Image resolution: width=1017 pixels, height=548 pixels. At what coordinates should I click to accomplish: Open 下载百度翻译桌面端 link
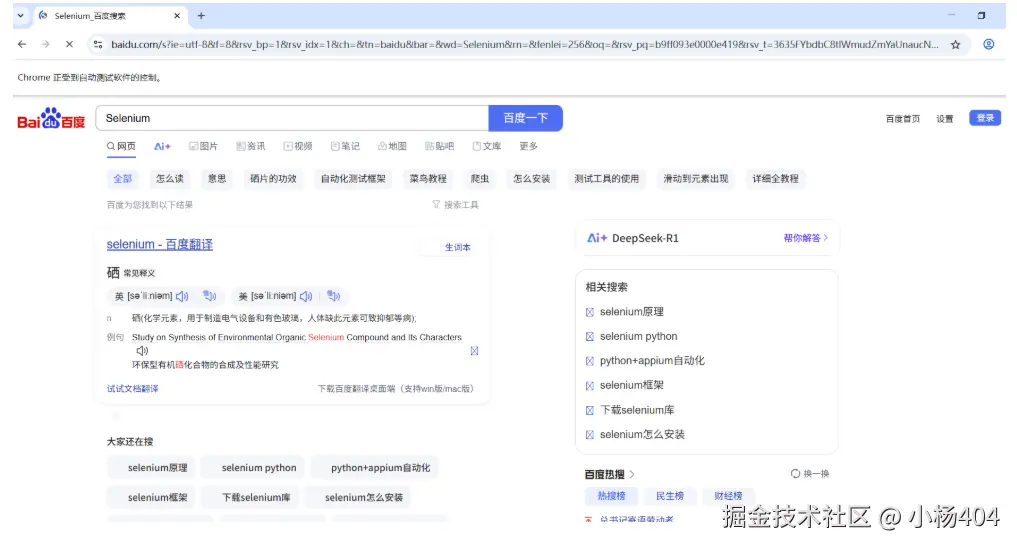[x=397, y=389]
